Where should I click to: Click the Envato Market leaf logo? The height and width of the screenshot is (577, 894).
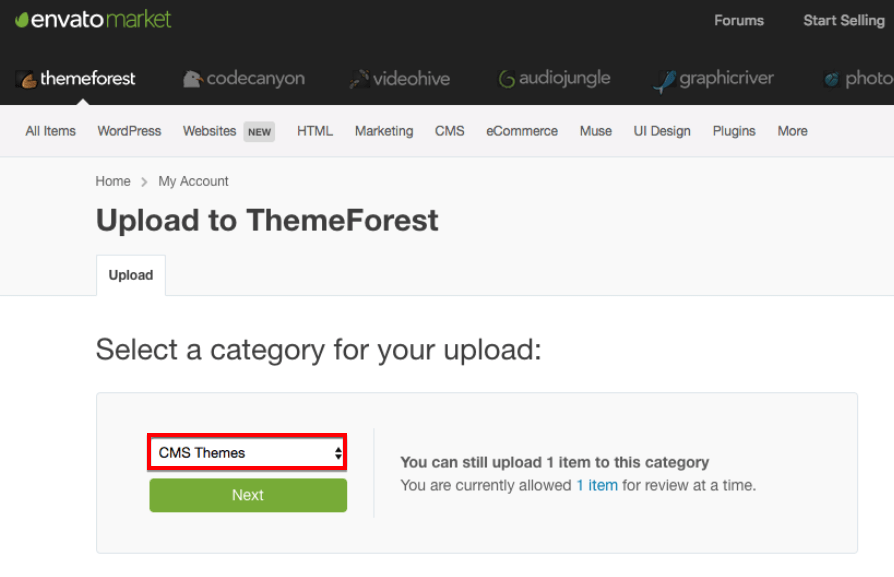22,20
